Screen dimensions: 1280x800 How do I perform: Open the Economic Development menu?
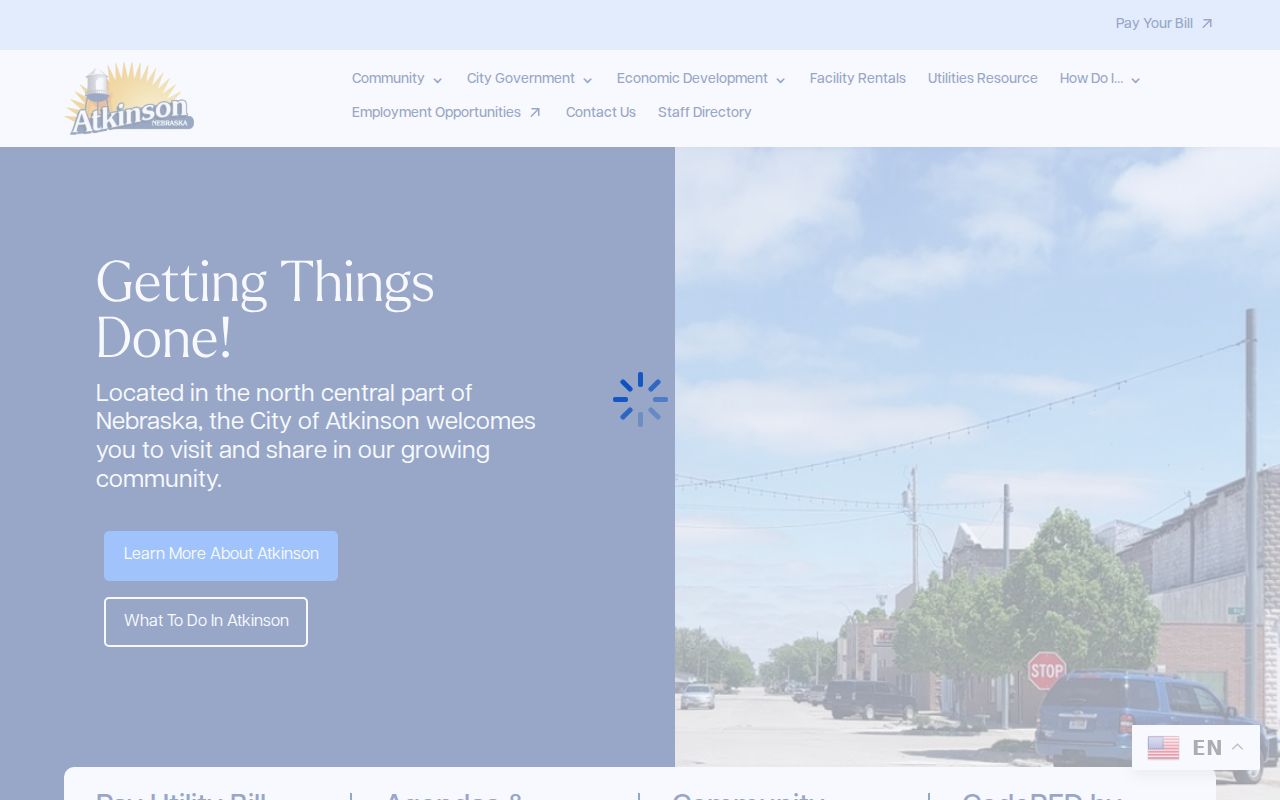click(x=692, y=78)
